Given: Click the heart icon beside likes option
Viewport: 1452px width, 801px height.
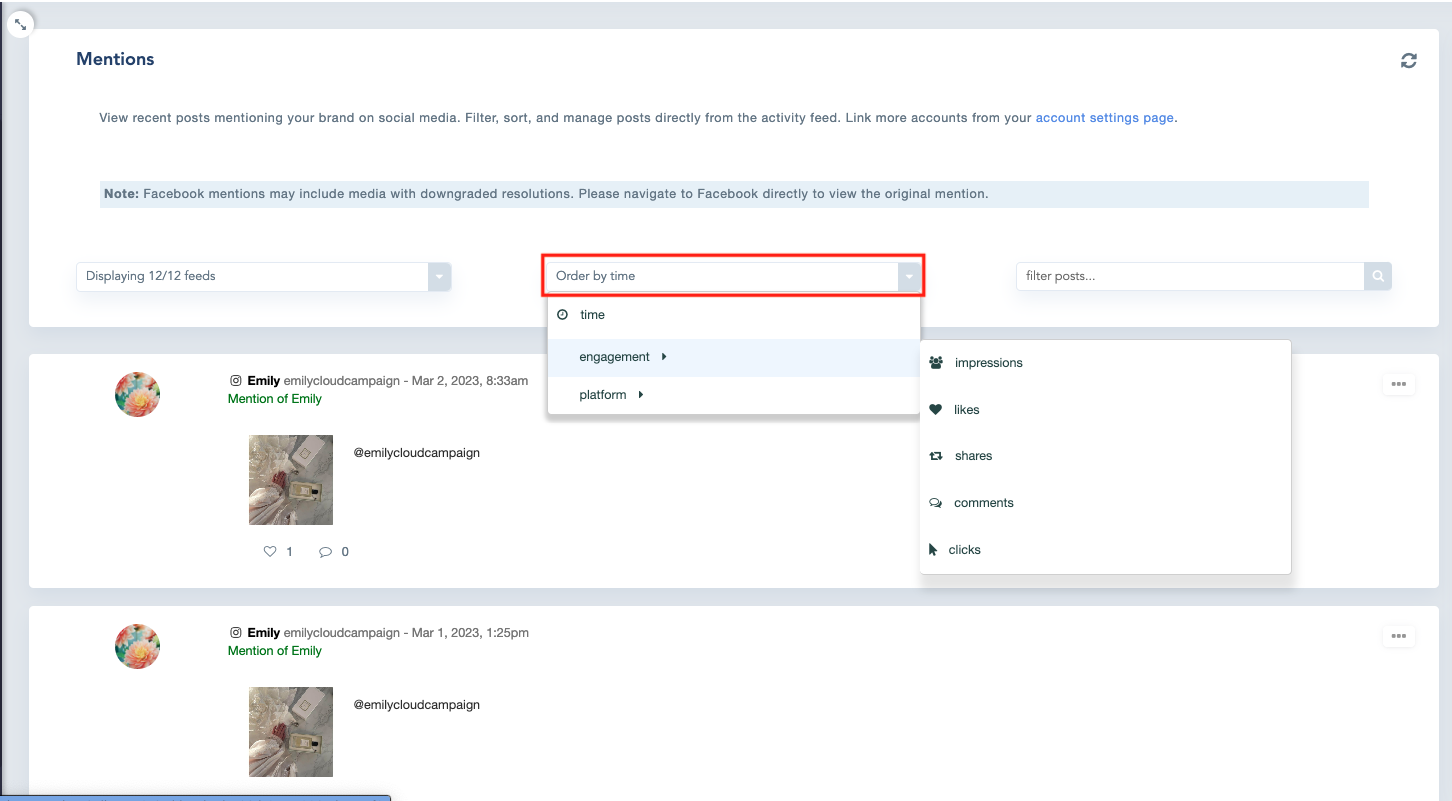Looking at the screenshot, I should pos(935,410).
